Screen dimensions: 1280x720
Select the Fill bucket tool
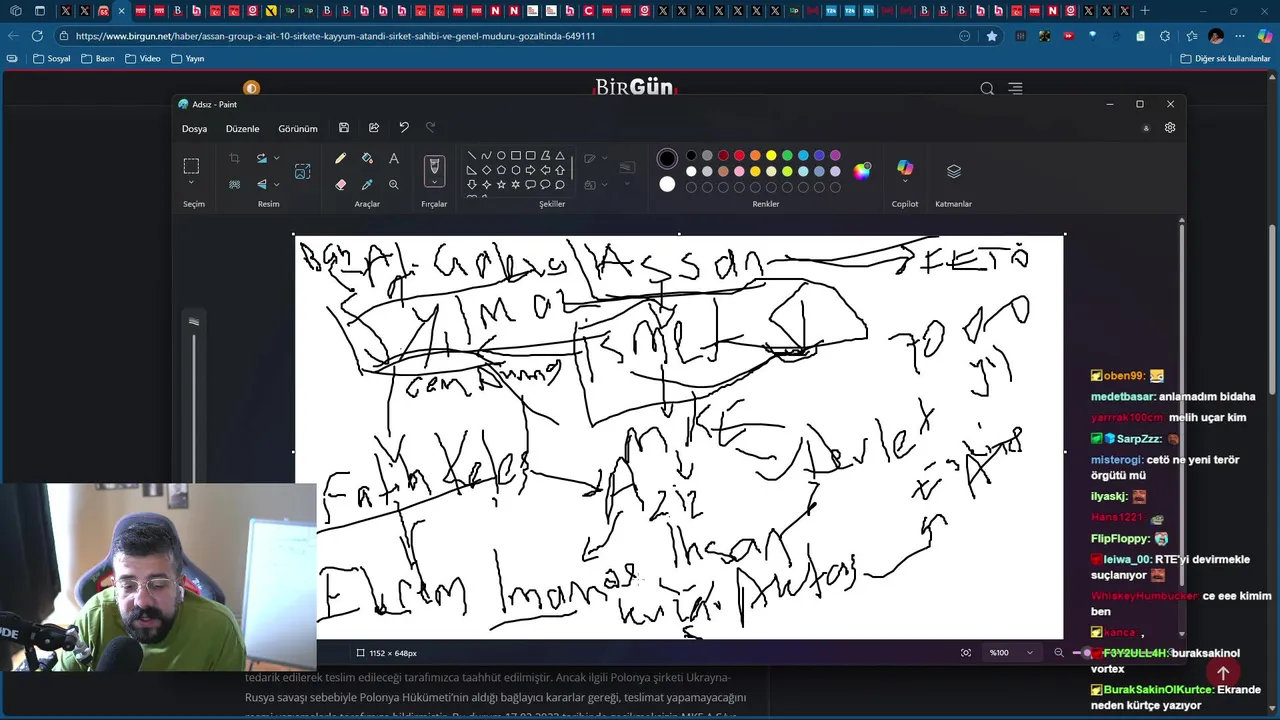(x=367, y=158)
